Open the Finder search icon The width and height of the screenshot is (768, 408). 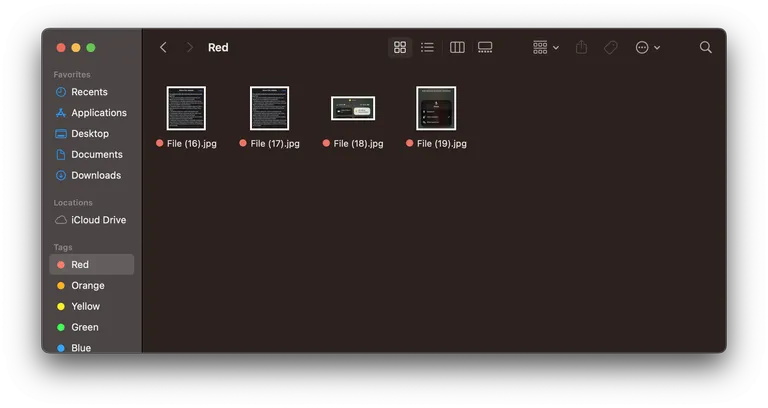coord(706,47)
